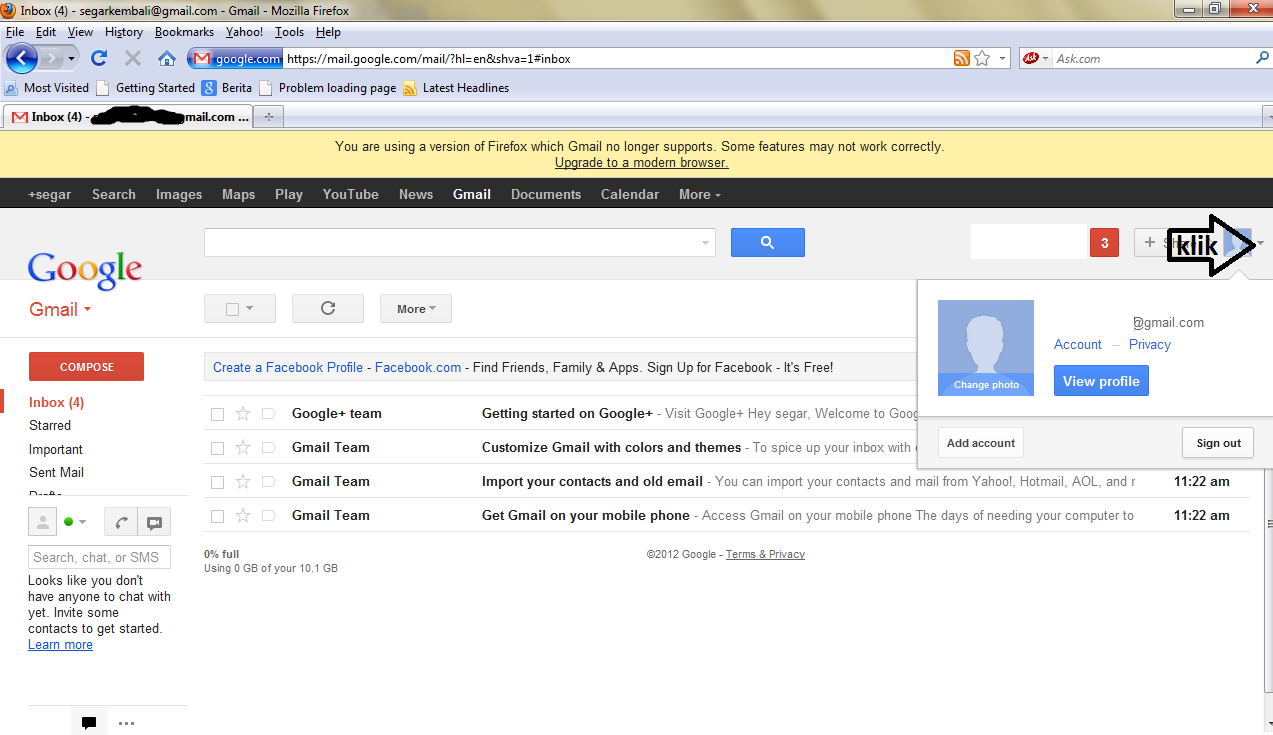Star the Google+ team message

tap(243, 414)
